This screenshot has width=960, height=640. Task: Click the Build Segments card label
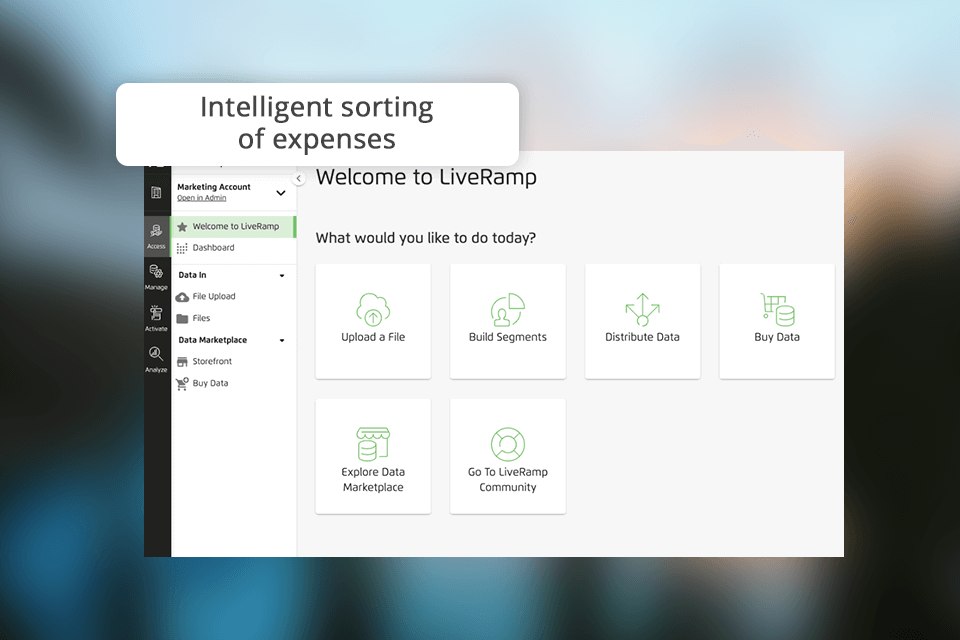tap(508, 337)
